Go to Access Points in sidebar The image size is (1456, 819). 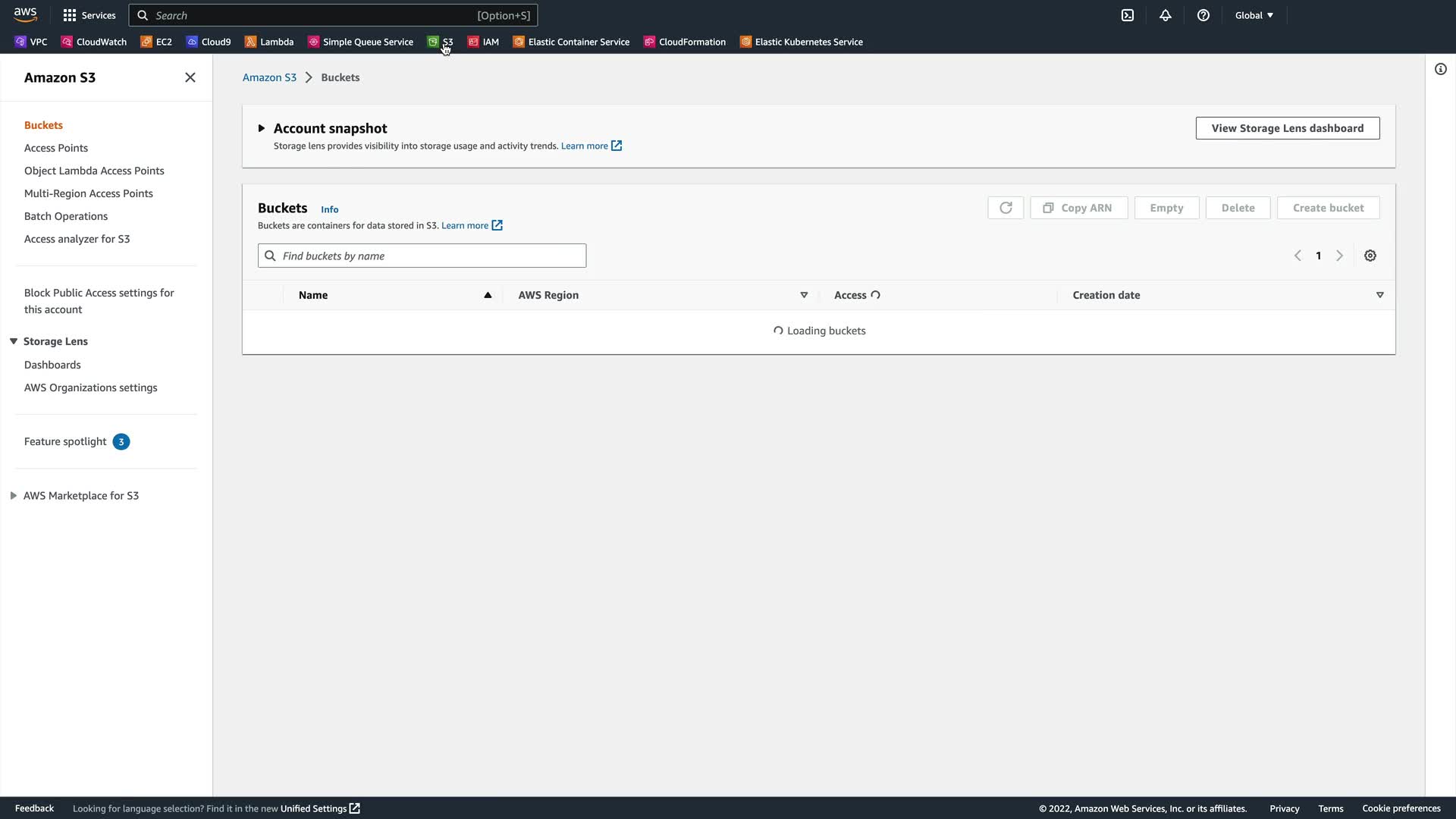[56, 148]
